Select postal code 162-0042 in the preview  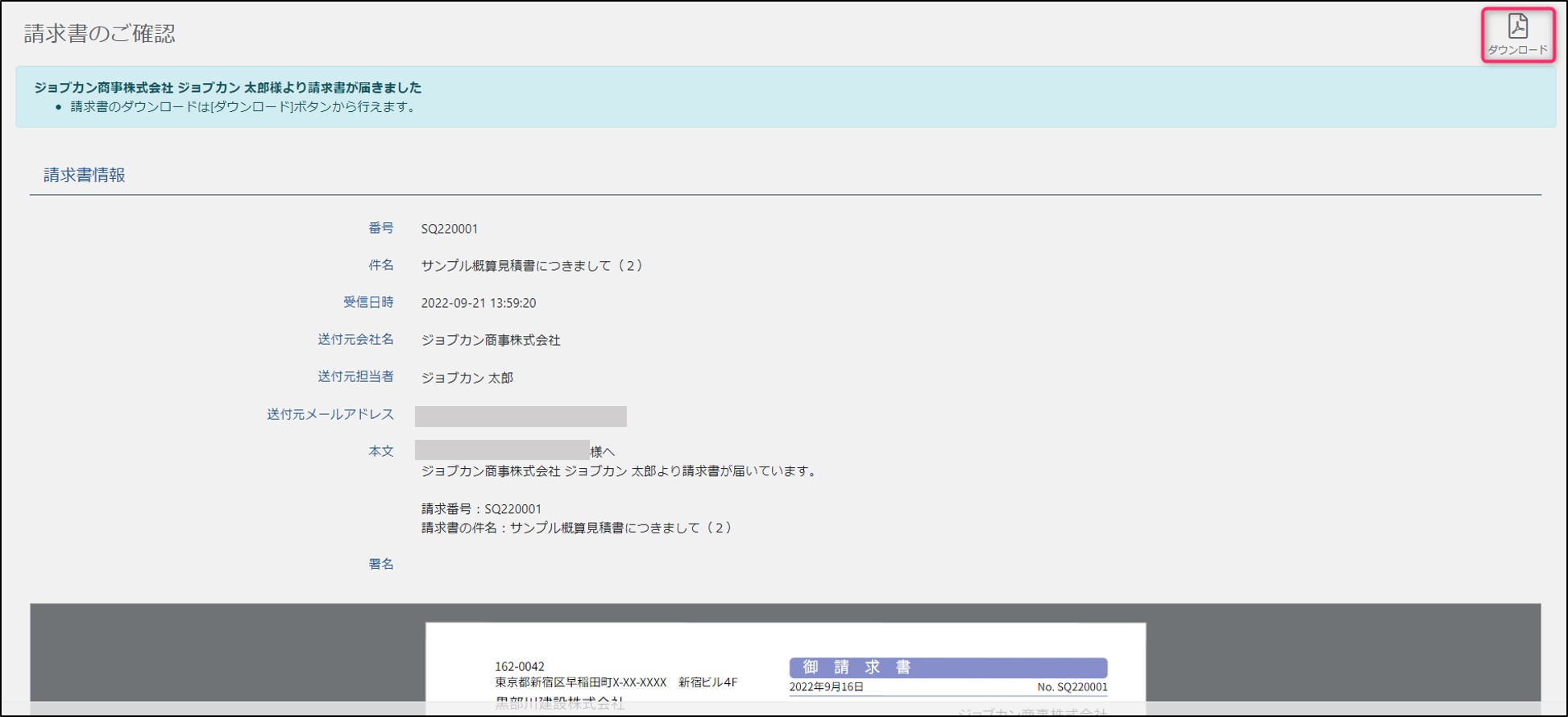(x=520, y=666)
